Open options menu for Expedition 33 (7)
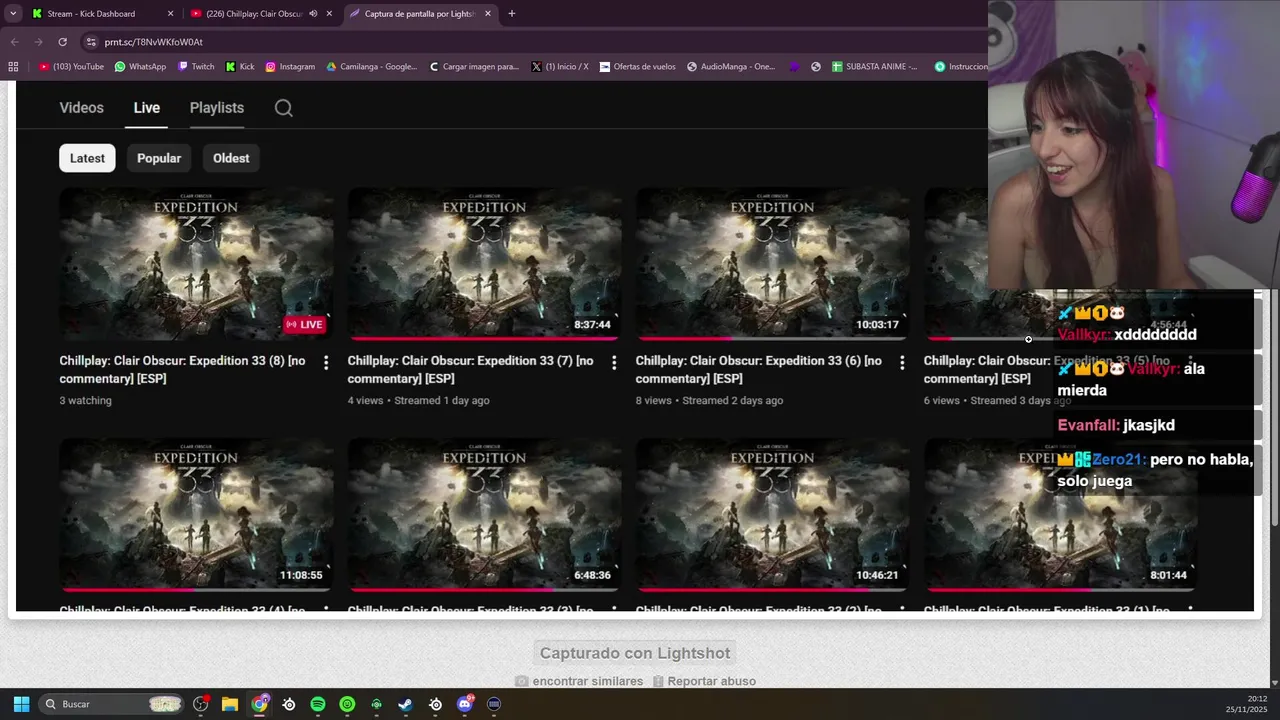Image resolution: width=1280 pixels, height=720 pixels. click(x=614, y=363)
